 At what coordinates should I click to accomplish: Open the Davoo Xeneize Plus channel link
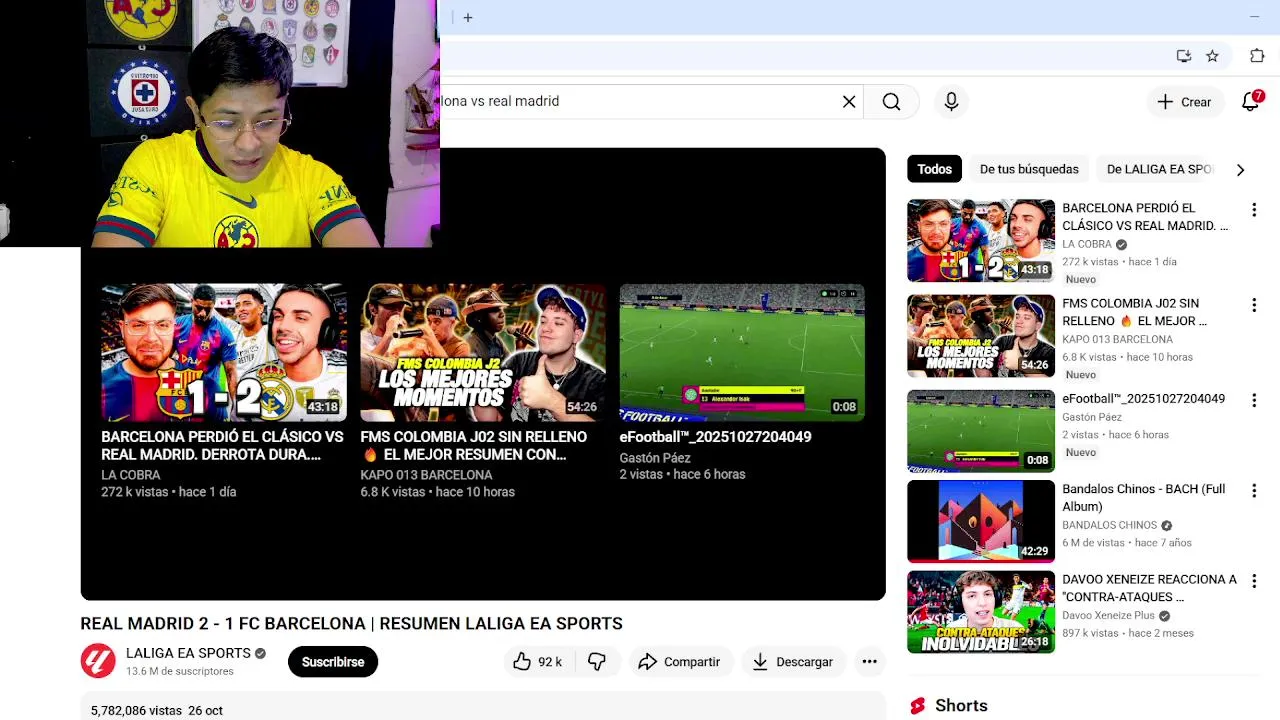[1108, 616]
